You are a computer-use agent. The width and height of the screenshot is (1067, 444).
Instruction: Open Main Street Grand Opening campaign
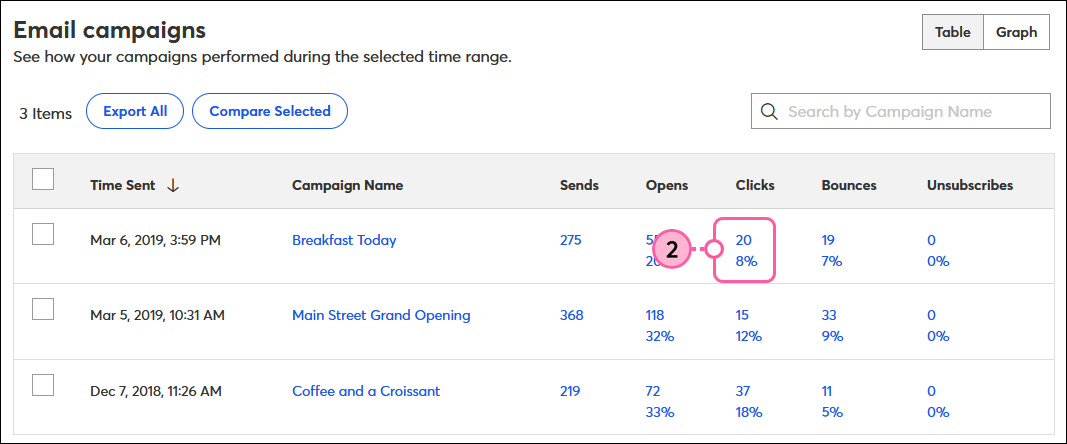tap(381, 315)
